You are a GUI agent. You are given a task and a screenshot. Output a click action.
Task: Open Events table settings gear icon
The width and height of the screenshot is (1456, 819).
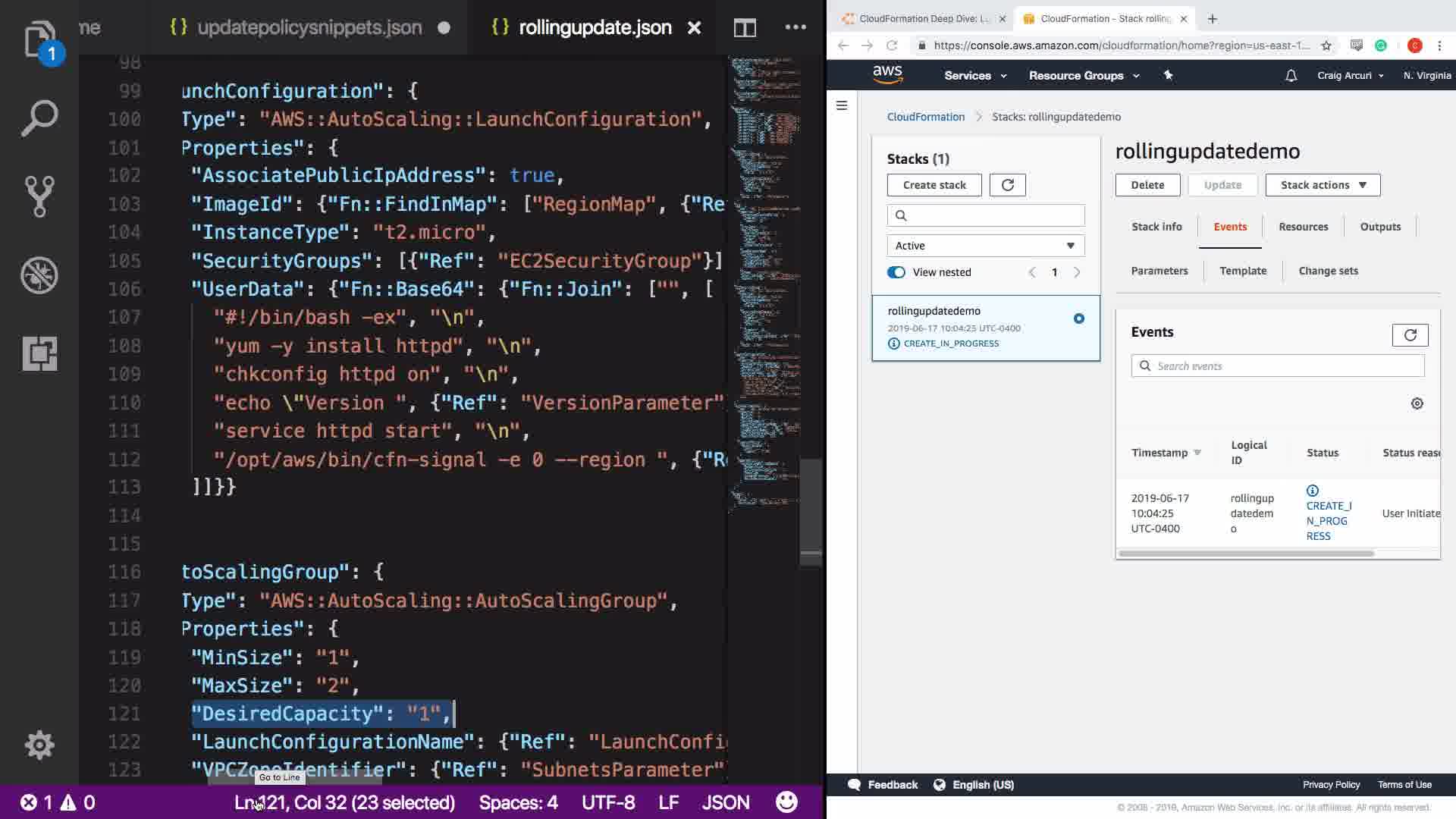tap(1417, 403)
